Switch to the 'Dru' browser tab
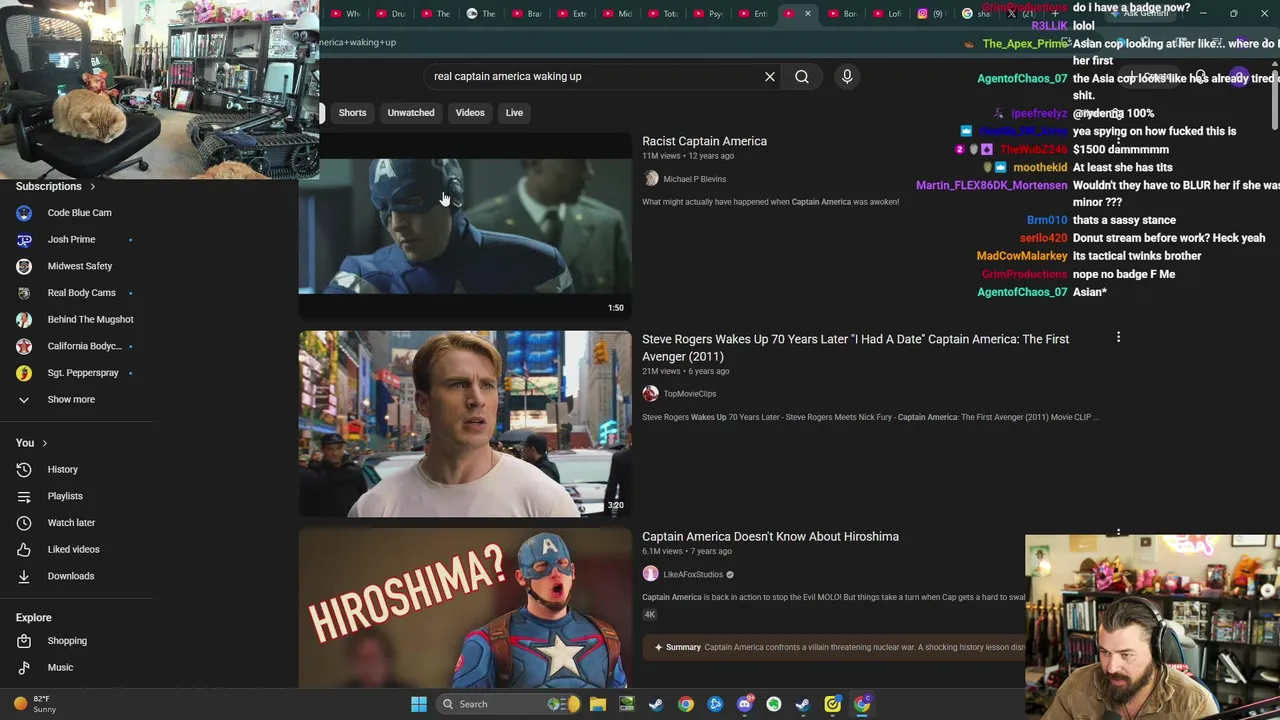Screen dimensions: 1280x720 (x=389, y=14)
